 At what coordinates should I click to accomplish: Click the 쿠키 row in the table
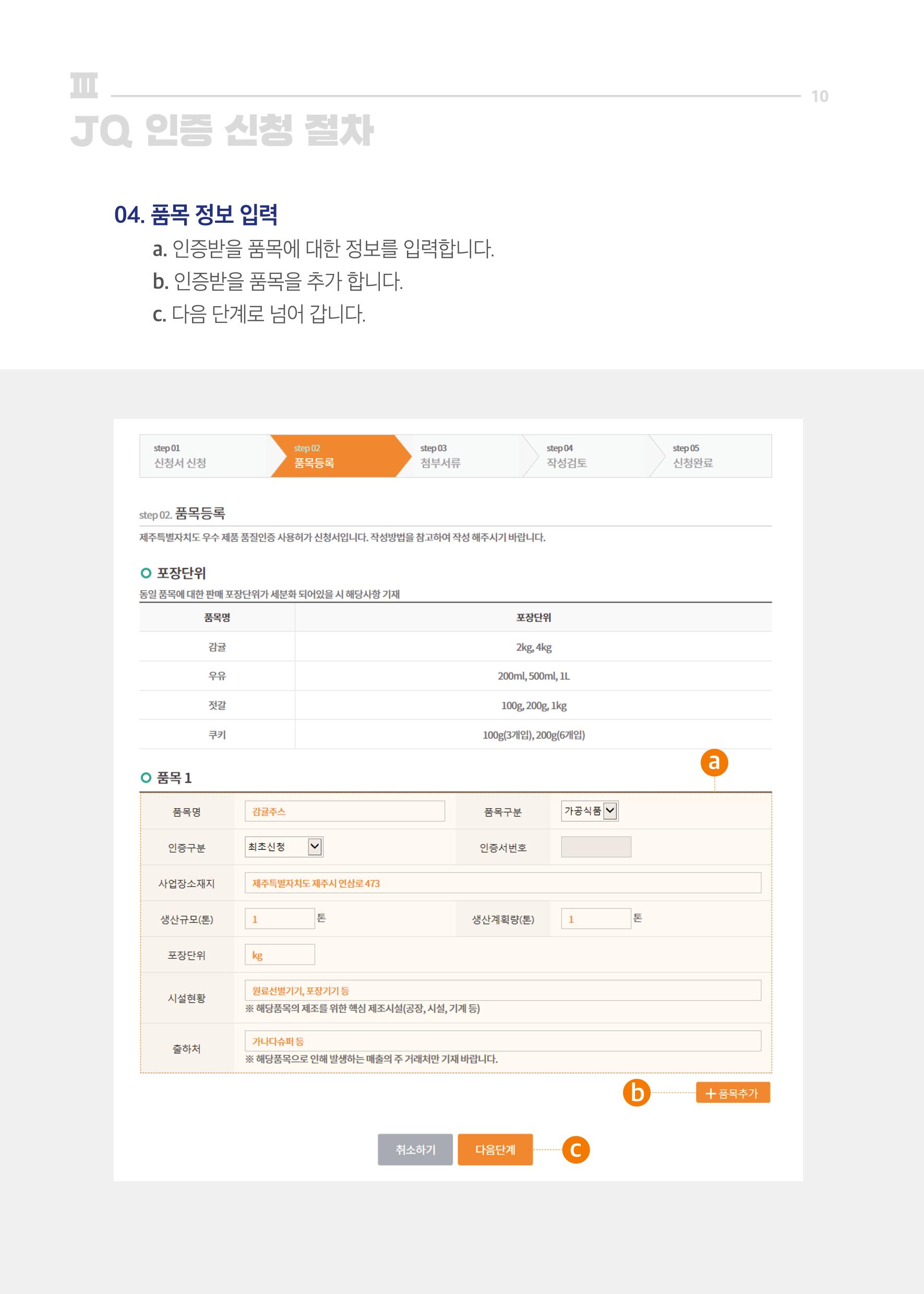pyautogui.click(x=455, y=735)
